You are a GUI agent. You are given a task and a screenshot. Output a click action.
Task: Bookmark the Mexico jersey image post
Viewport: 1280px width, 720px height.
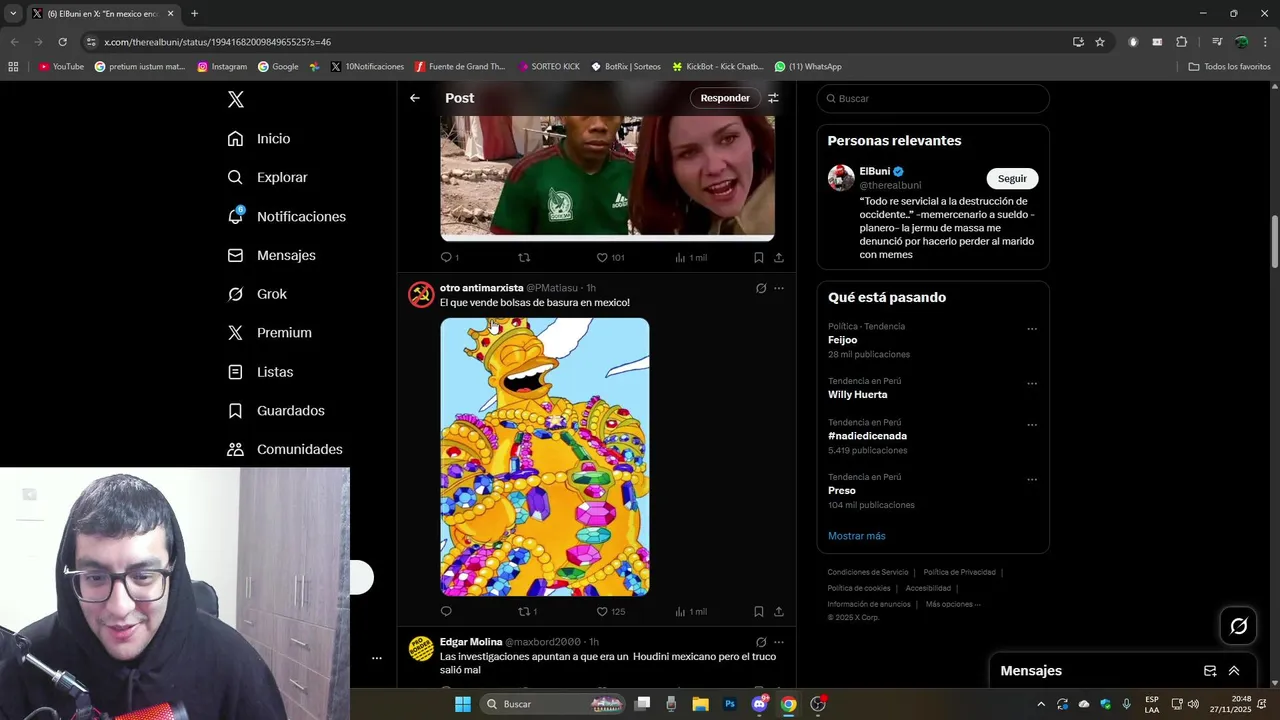[759, 257]
